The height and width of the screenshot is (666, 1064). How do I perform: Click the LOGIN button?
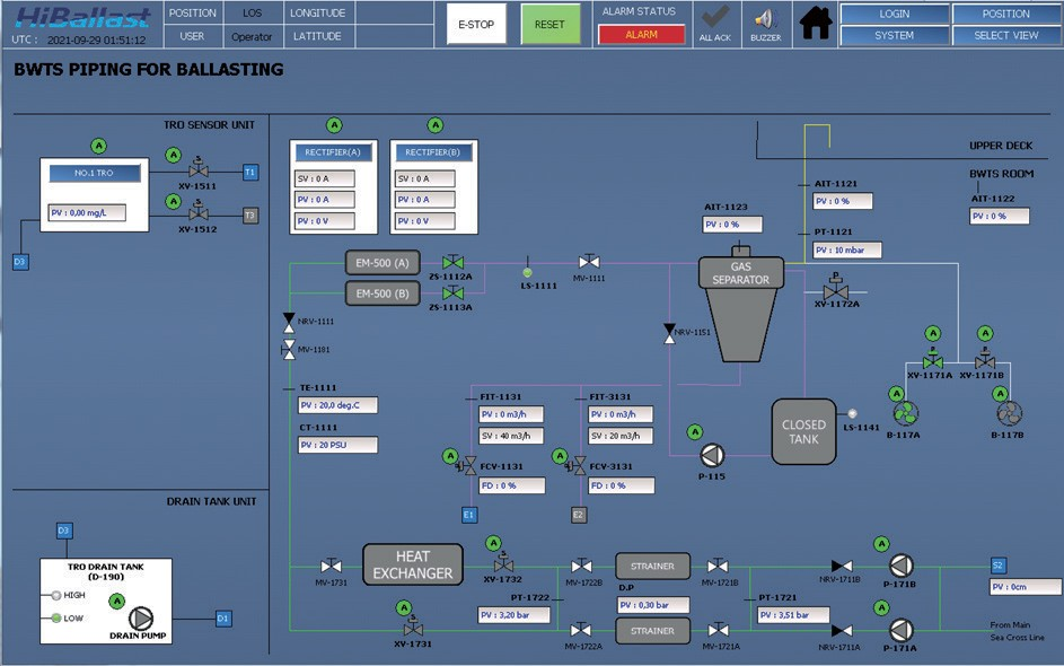pyautogui.click(x=894, y=14)
